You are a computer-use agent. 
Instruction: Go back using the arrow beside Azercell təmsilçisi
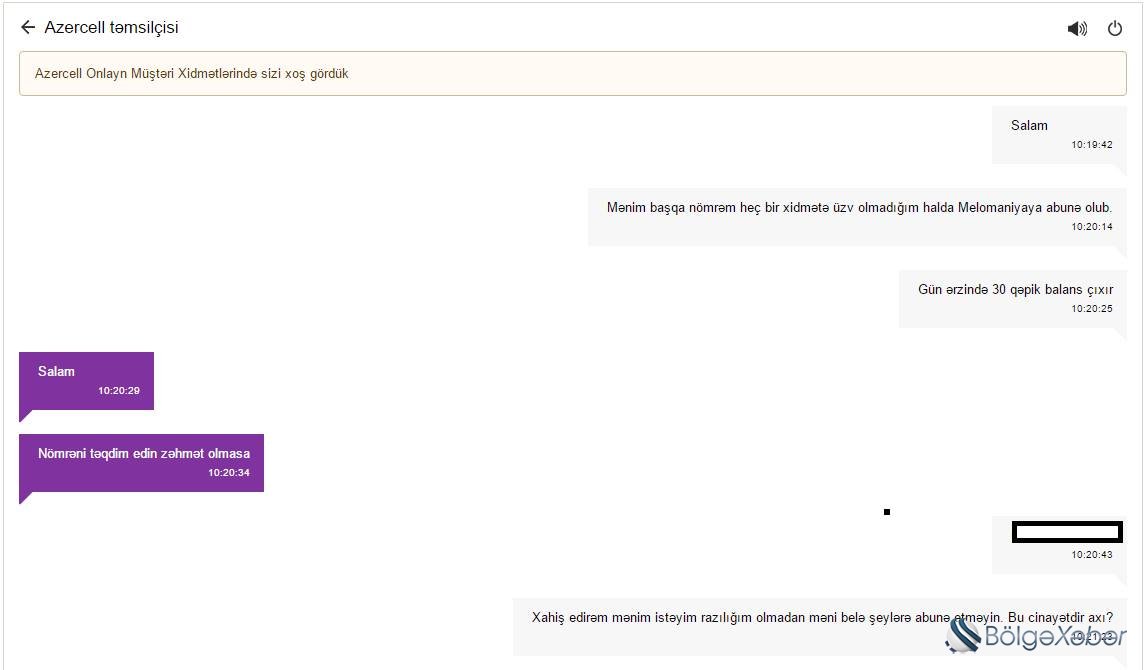point(28,28)
